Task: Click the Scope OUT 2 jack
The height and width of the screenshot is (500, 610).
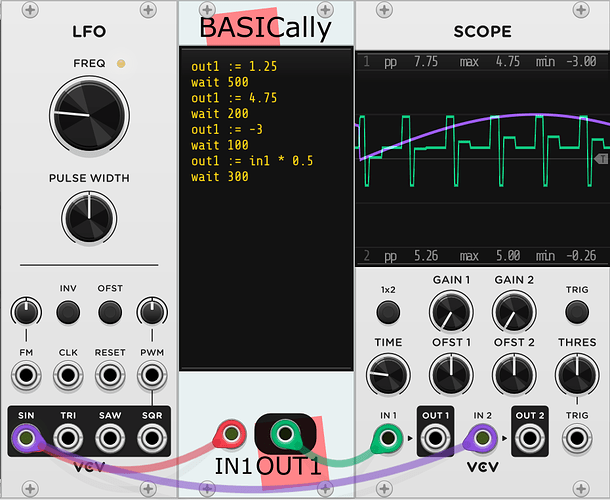Action: [529, 438]
